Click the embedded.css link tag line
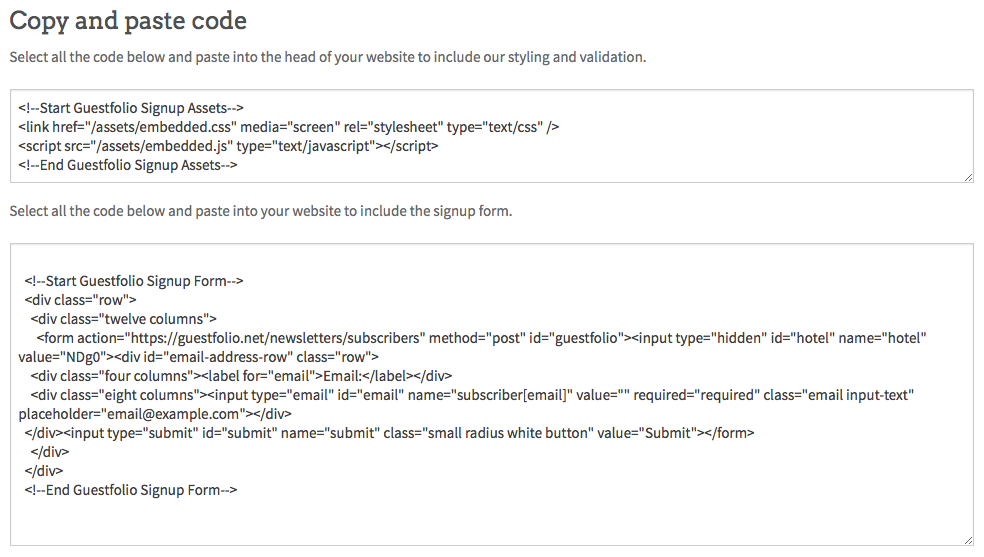This screenshot has width=984, height=557. click(x=289, y=127)
